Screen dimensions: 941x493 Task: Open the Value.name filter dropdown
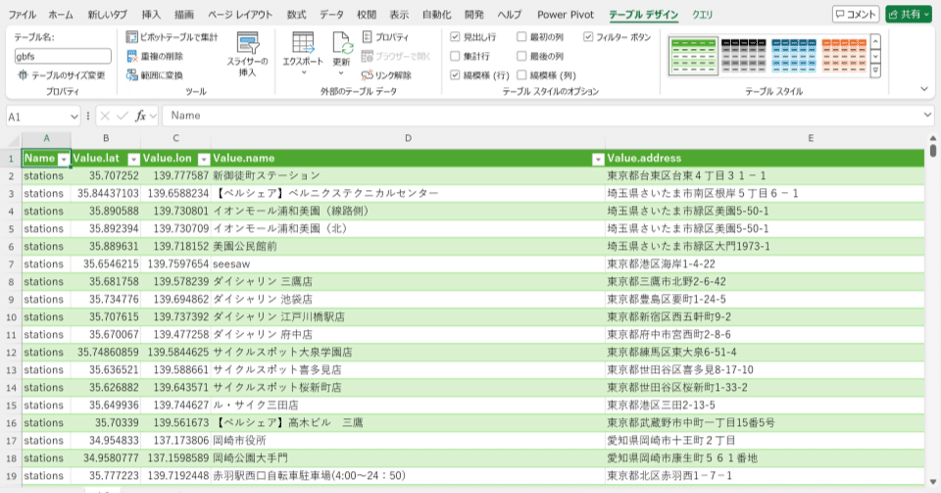(x=598, y=159)
